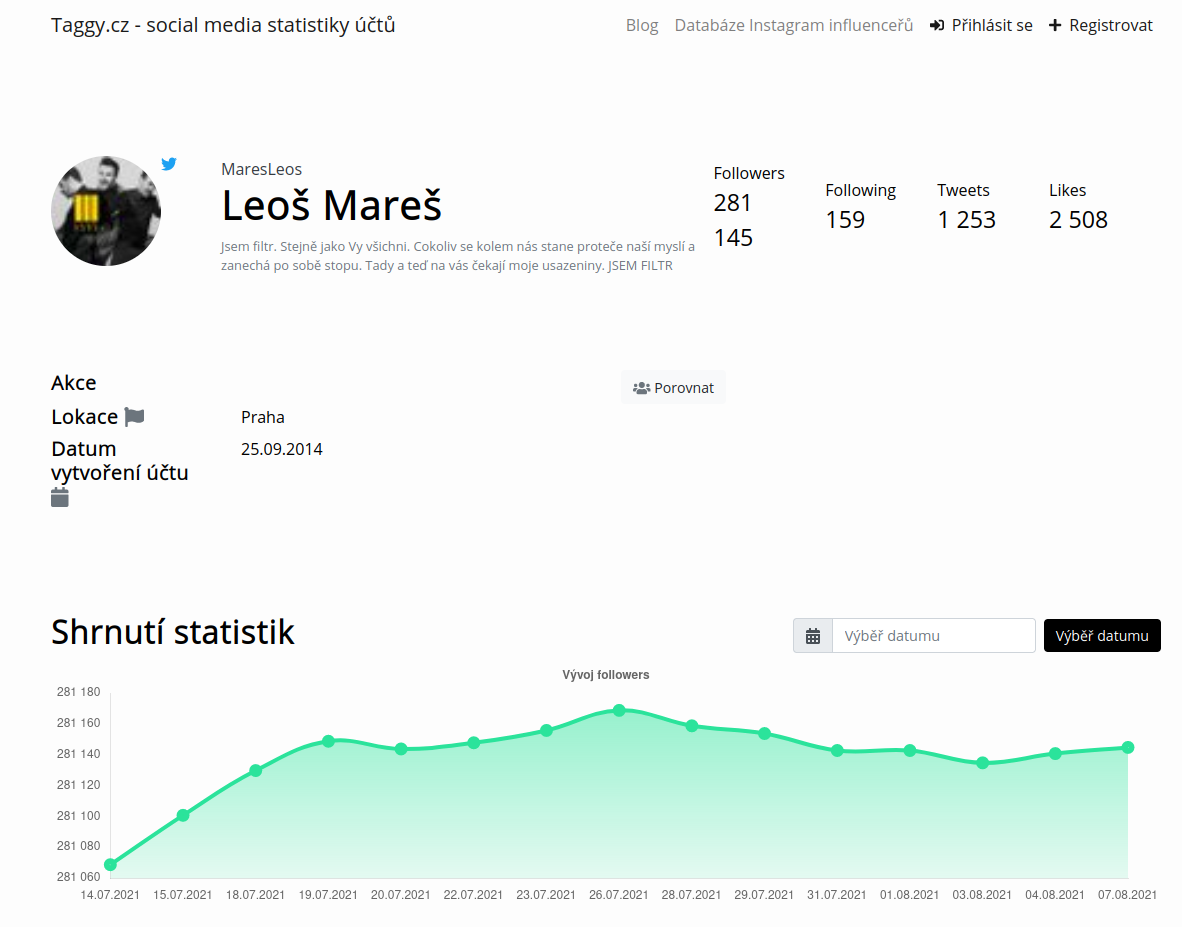Click the sign-in arrow icon before Přihlásit se
Image resolution: width=1182 pixels, height=927 pixels.
(x=937, y=26)
